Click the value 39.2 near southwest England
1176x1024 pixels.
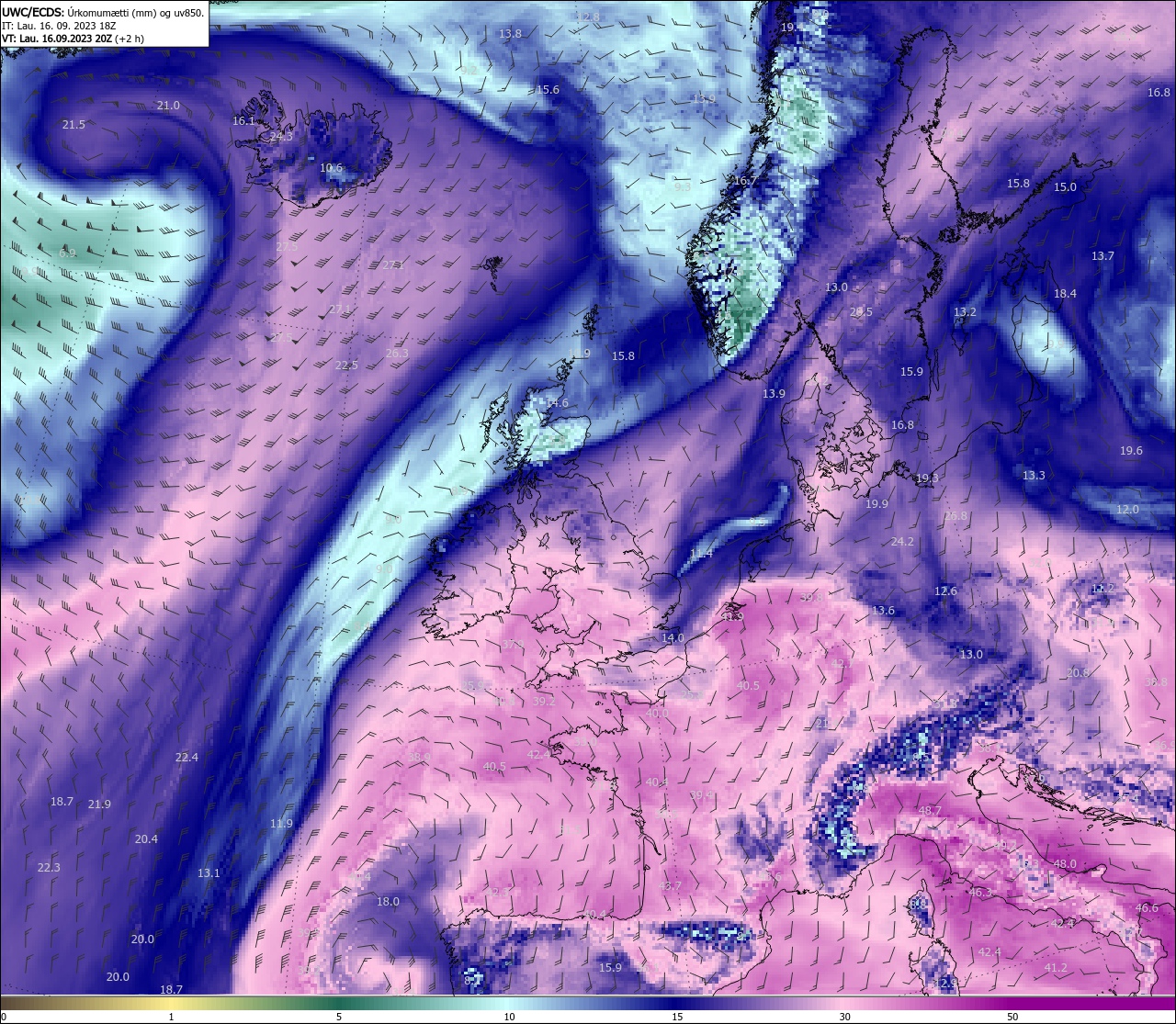click(544, 701)
